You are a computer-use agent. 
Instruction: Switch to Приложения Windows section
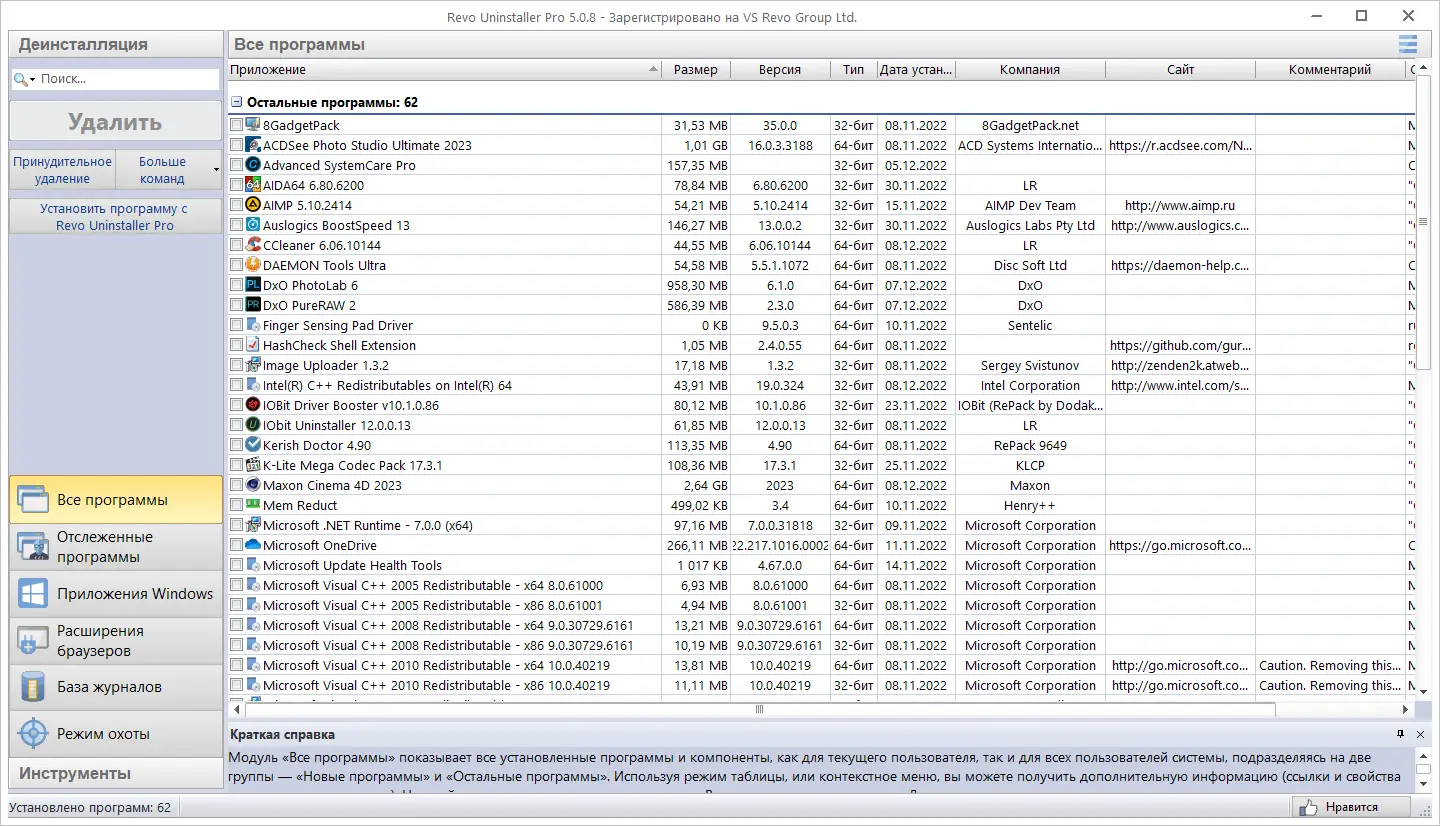pos(116,594)
